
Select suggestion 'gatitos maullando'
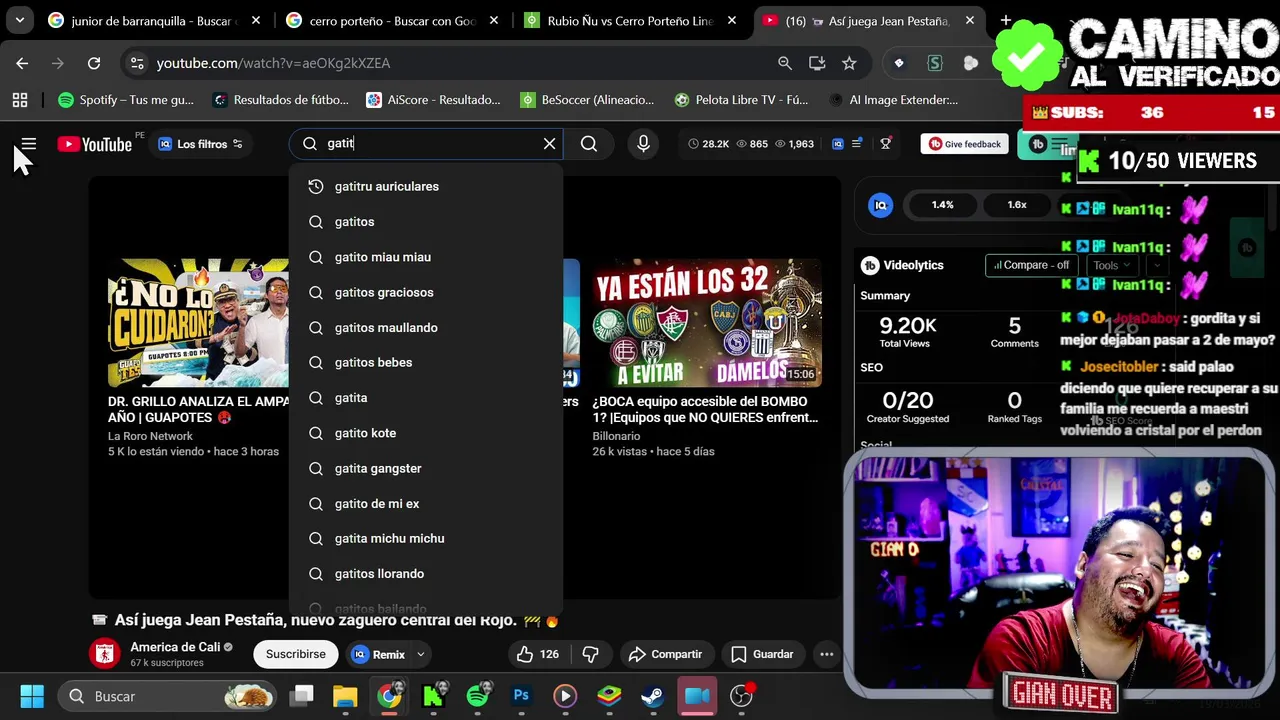[426, 328]
